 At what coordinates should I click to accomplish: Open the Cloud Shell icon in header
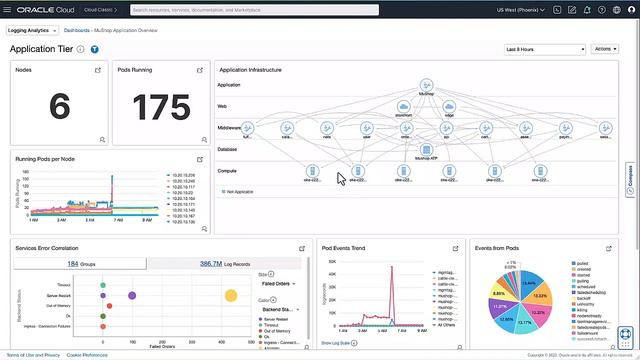pyautogui.click(x=557, y=10)
